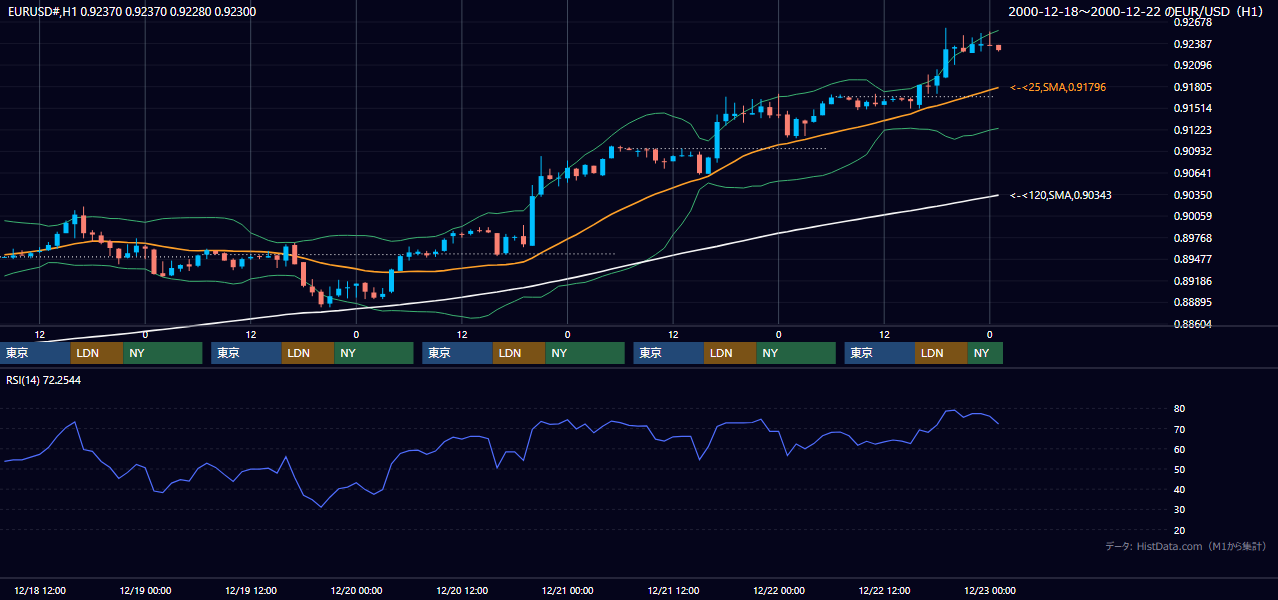Click RSI axis level 20
The image size is (1278, 600).
tap(1179, 530)
